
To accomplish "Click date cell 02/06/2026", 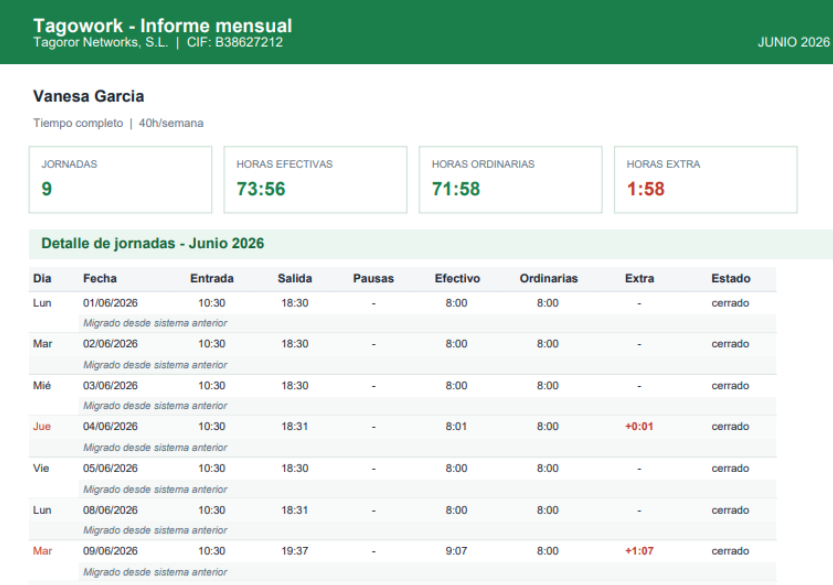I will pyautogui.click(x=110, y=344).
